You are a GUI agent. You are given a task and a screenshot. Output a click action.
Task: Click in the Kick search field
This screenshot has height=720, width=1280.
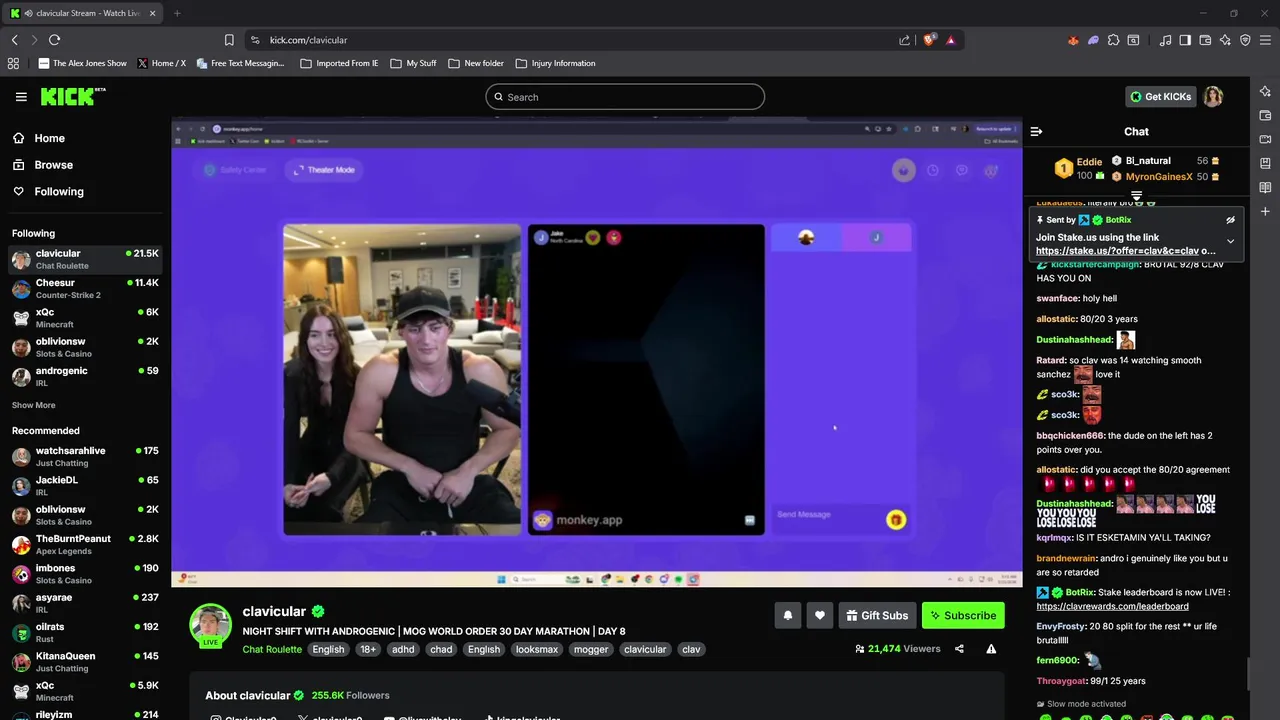coord(625,97)
